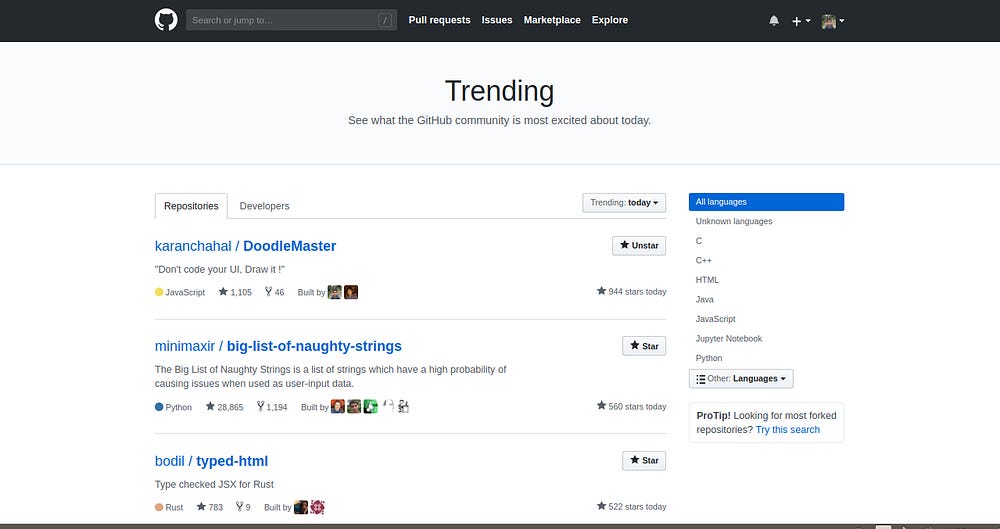Click first contributor avatar of big-list-of-naughty-strings
The width and height of the screenshot is (1000, 529).
click(338, 406)
